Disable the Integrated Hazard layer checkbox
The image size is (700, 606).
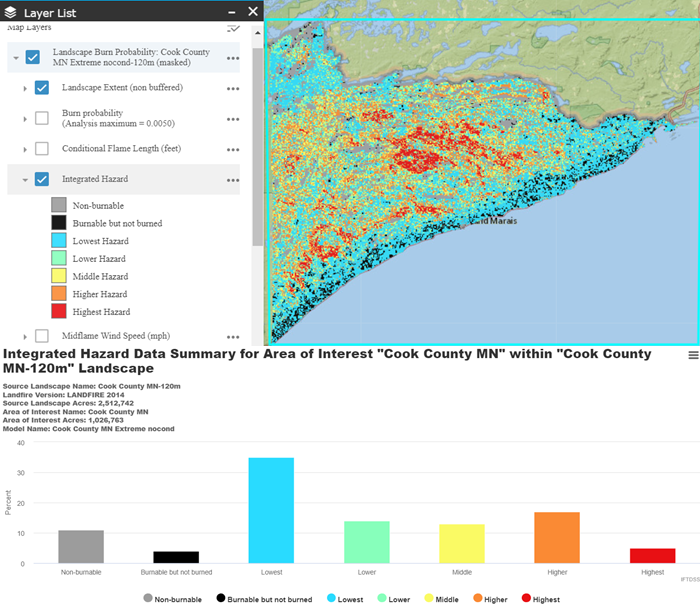click(x=42, y=179)
